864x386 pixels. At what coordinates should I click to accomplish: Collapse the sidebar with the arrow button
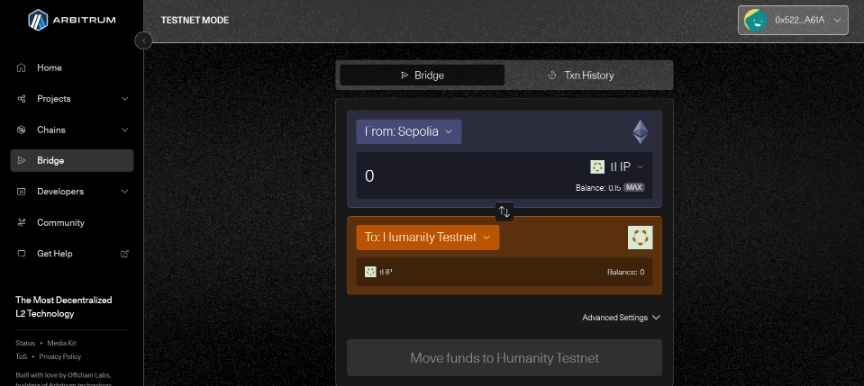coord(143,41)
